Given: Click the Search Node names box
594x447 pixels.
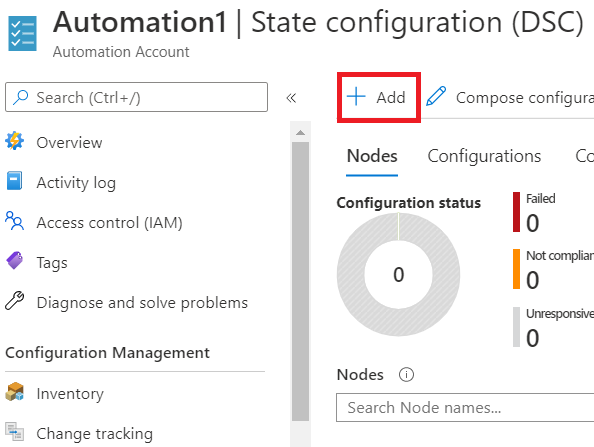Looking at the screenshot, I should (465, 407).
